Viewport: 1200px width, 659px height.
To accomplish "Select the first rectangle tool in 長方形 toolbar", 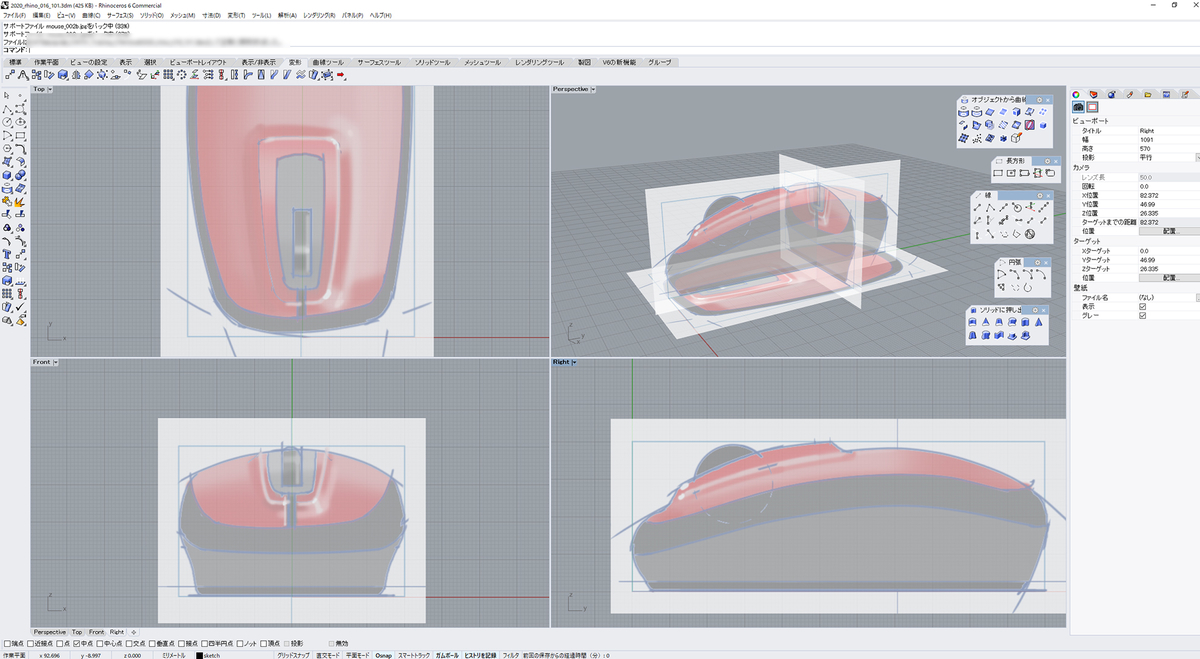I will click(x=998, y=173).
